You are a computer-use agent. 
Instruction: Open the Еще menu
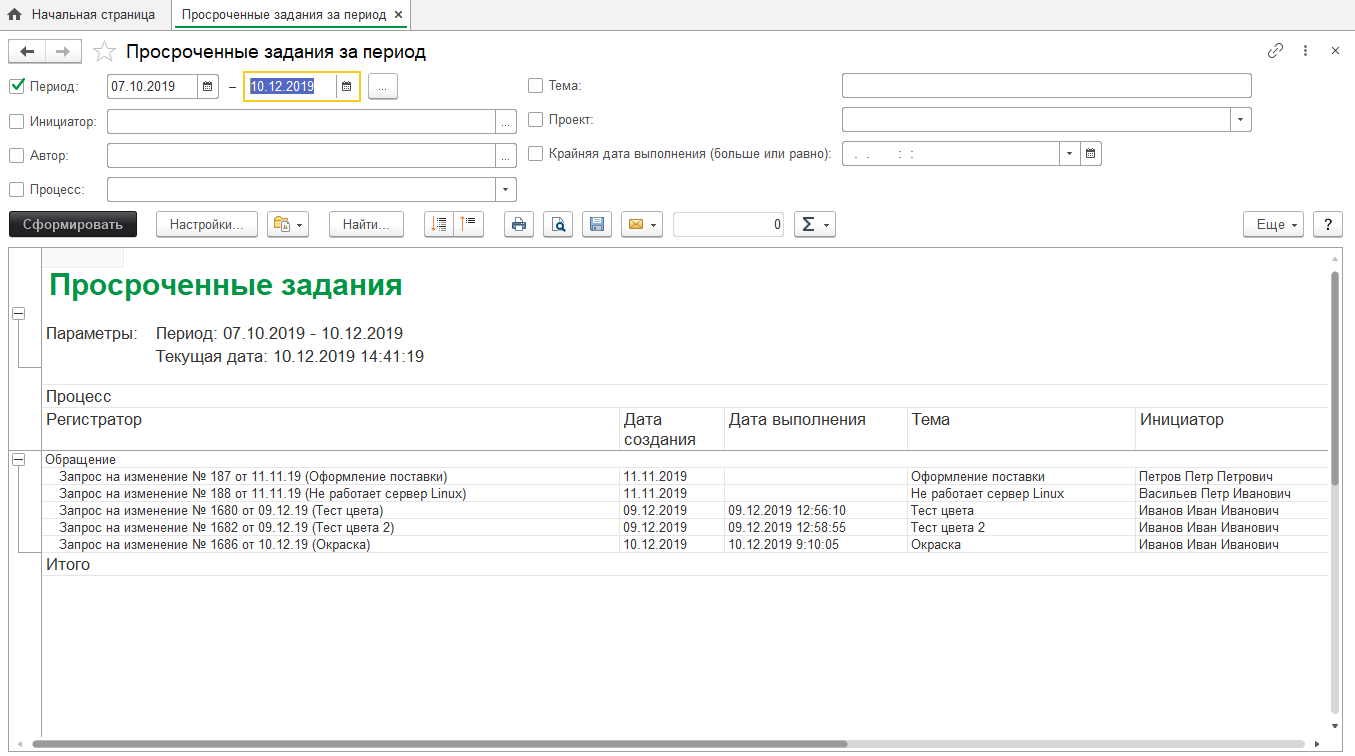(x=1273, y=225)
